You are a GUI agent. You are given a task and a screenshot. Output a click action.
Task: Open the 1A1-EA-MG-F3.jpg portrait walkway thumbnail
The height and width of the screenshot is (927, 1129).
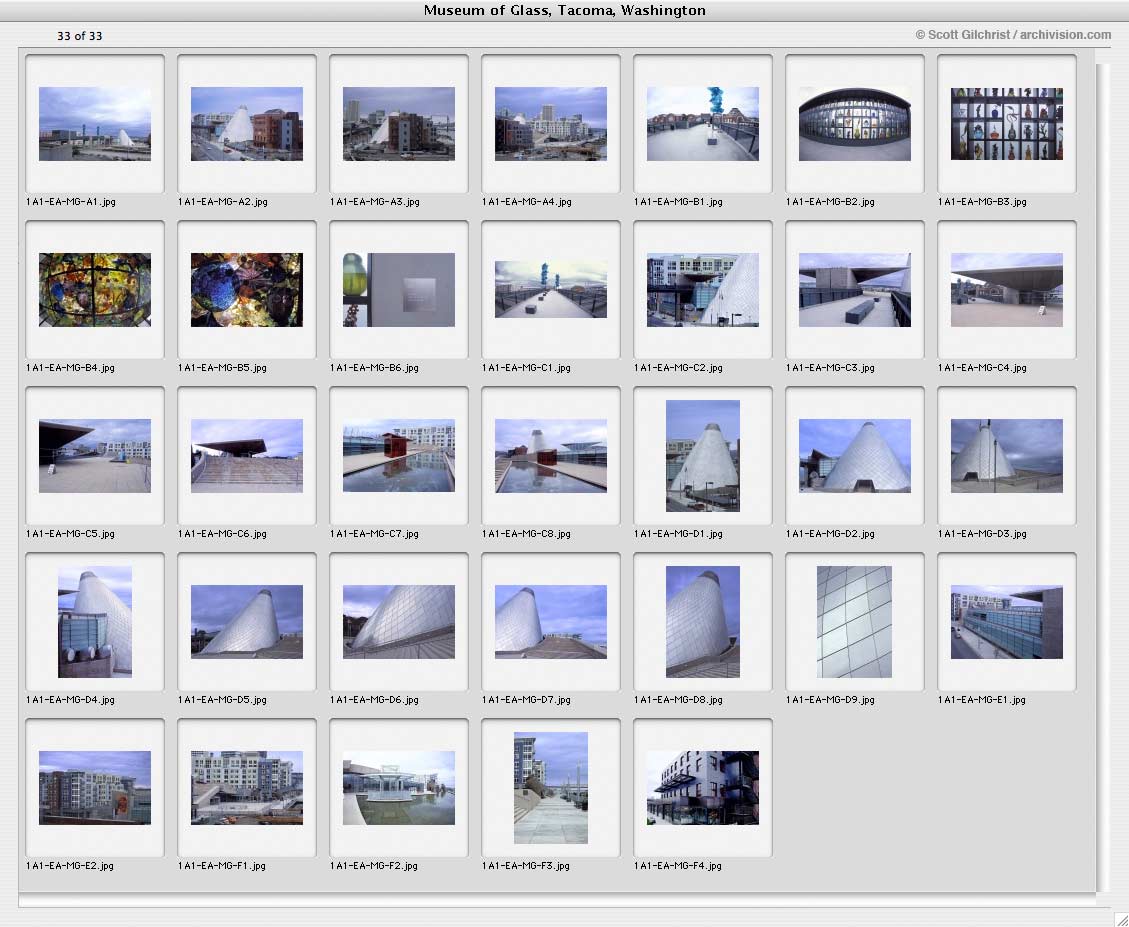point(551,788)
